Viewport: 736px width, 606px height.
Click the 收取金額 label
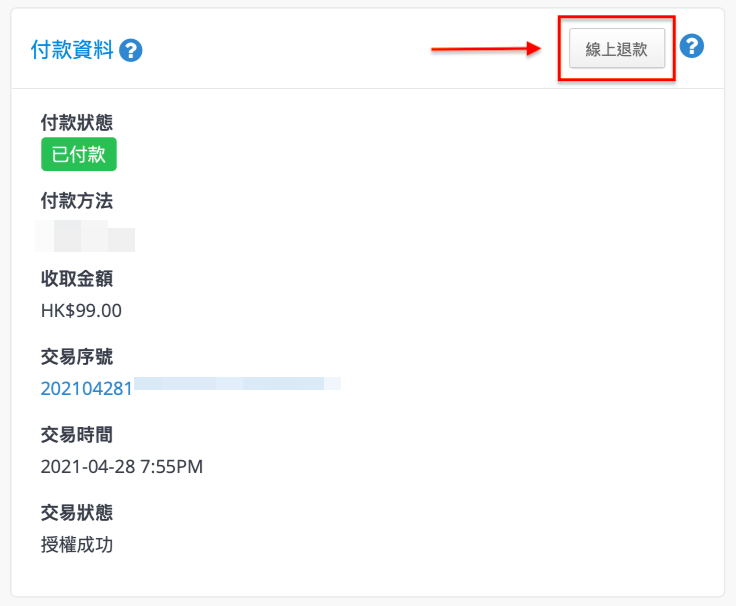point(77,279)
